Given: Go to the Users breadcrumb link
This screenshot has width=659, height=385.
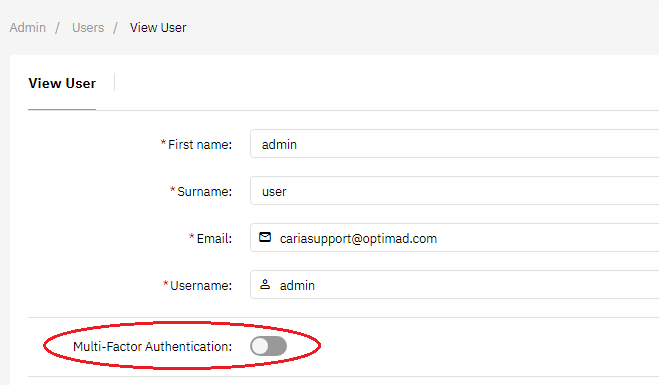Looking at the screenshot, I should point(88,28).
